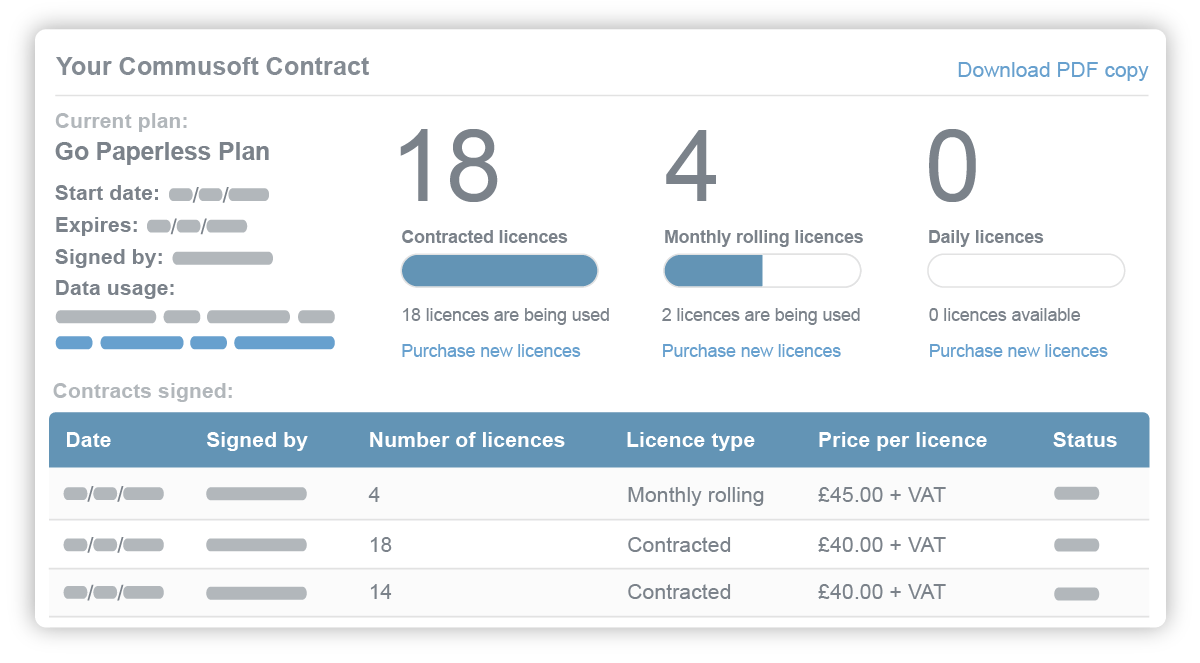Viewport: 1200px width, 663px height.
Task: Click the status badge on the first contract
Action: (1074, 494)
